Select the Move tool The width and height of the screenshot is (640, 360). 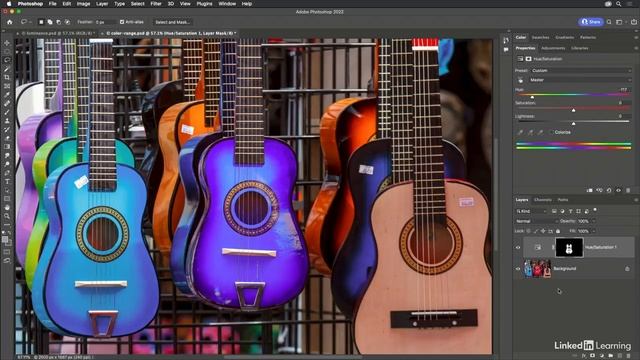[x=7, y=43]
